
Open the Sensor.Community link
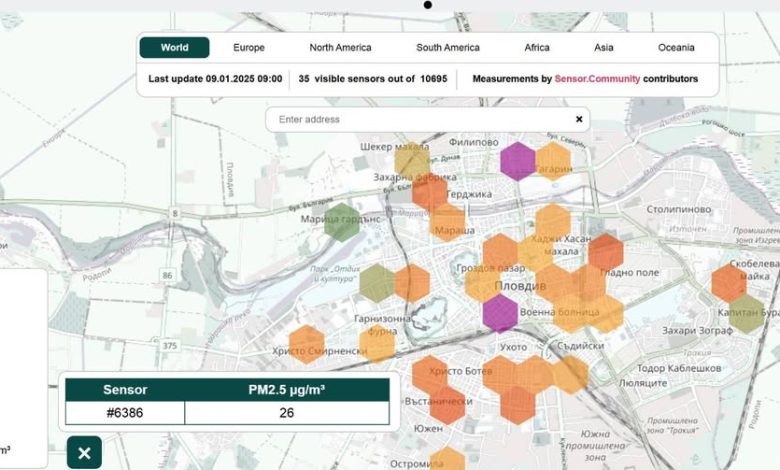pos(597,78)
